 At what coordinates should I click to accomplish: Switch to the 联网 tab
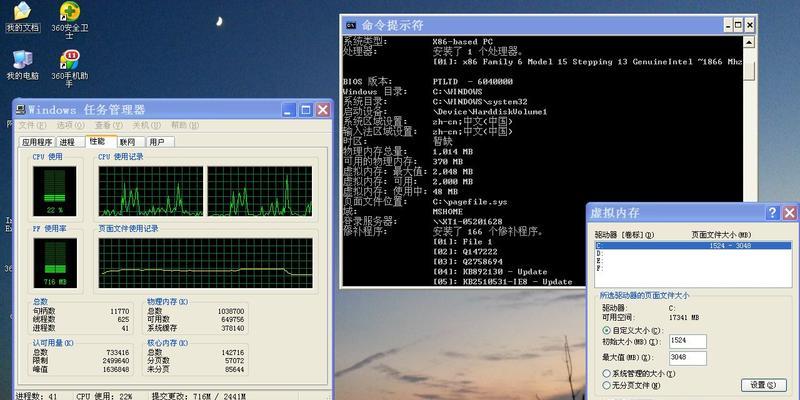pos(131,142)
